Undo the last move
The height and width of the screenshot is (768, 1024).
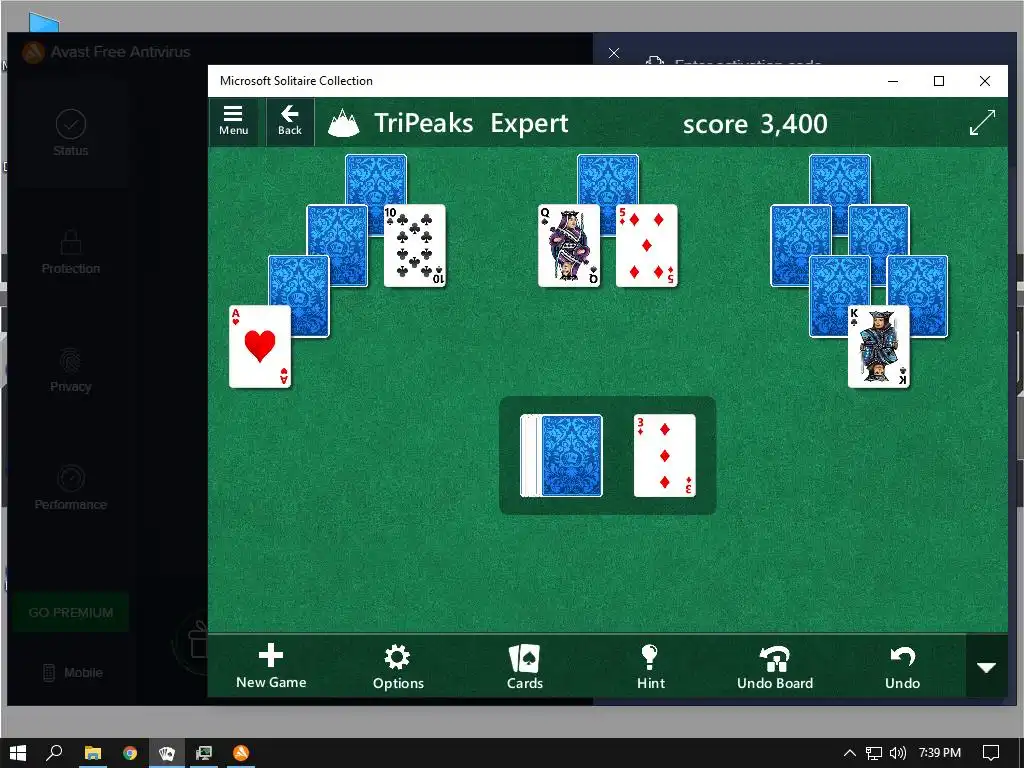(902, 667)
